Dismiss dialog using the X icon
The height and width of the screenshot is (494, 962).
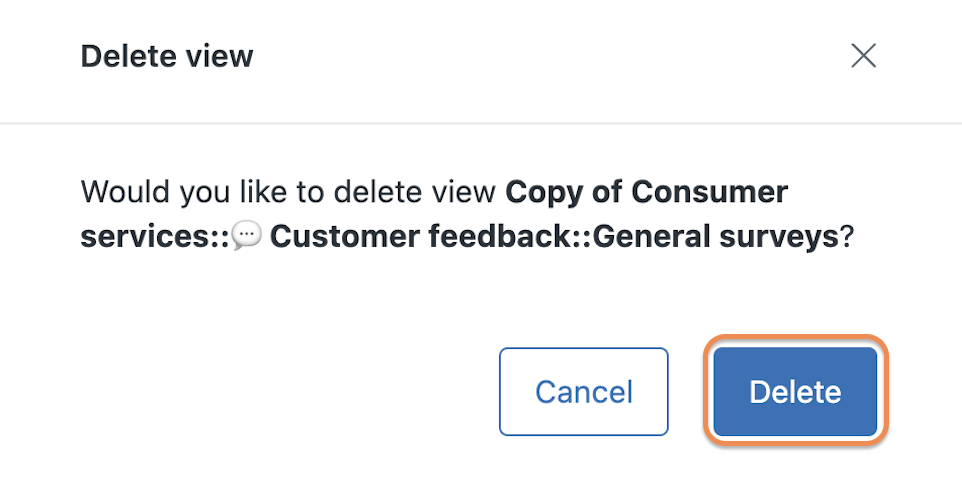[x=863, y=56]
